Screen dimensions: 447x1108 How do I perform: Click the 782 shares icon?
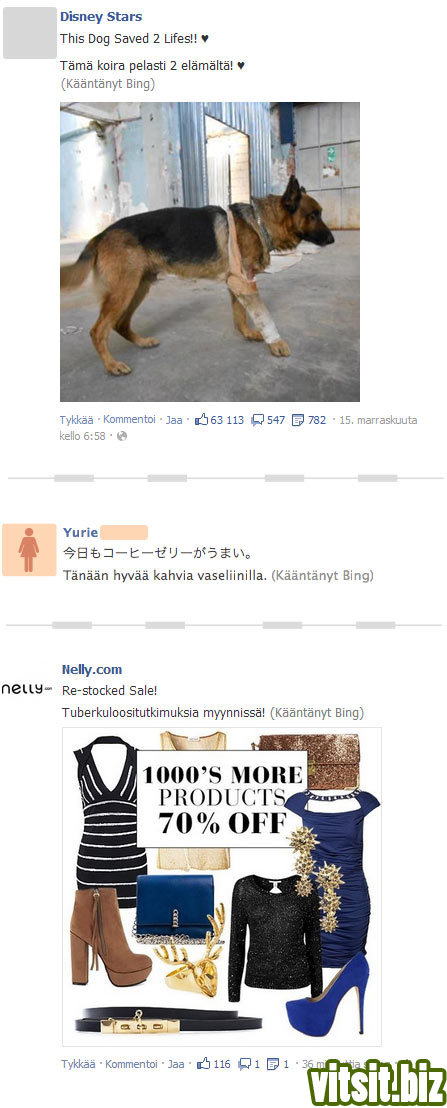(x=298, y=420)
